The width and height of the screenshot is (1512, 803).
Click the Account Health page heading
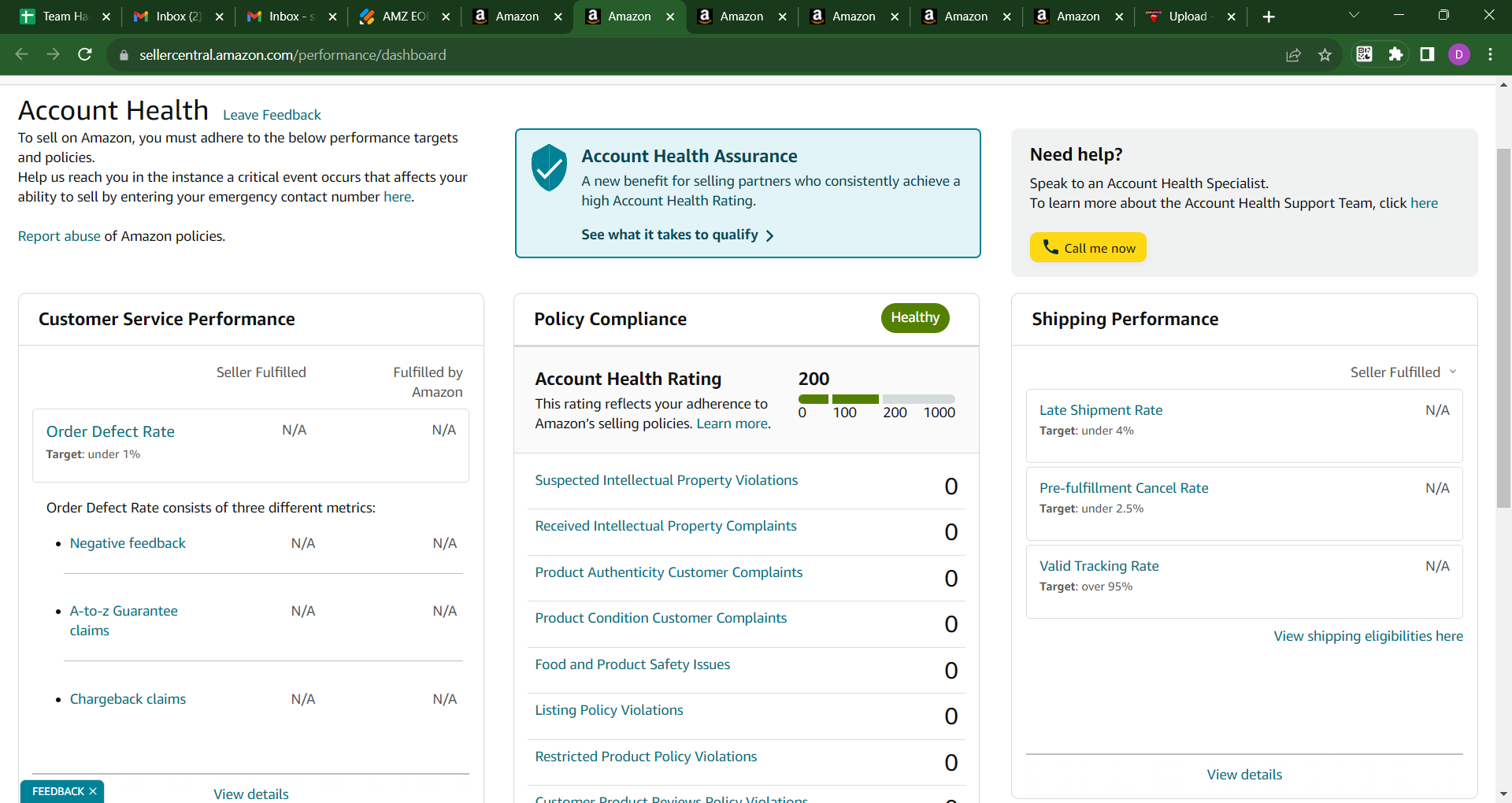coord(113,110)
